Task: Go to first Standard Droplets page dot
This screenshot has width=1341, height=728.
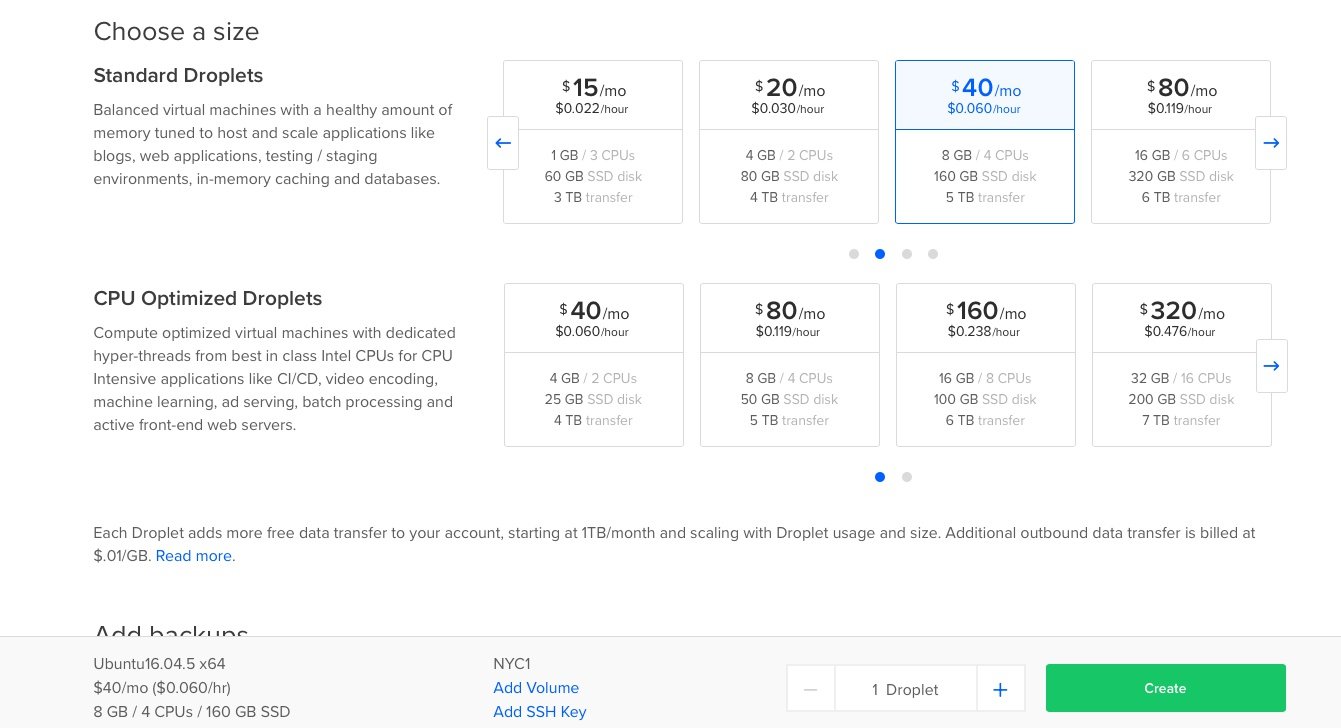Action: (x=854, y=254)
